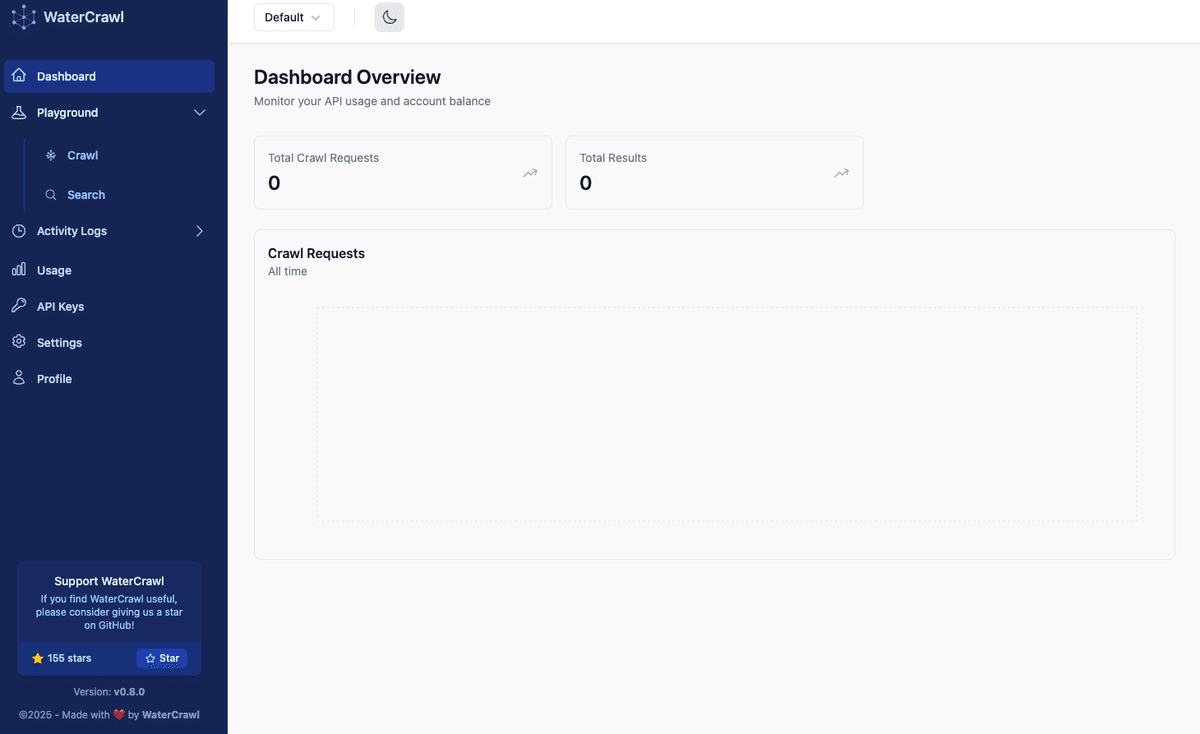The image size is (1200, 734).
Task: Click the Profile person icon
Action: tap(19, 378)
